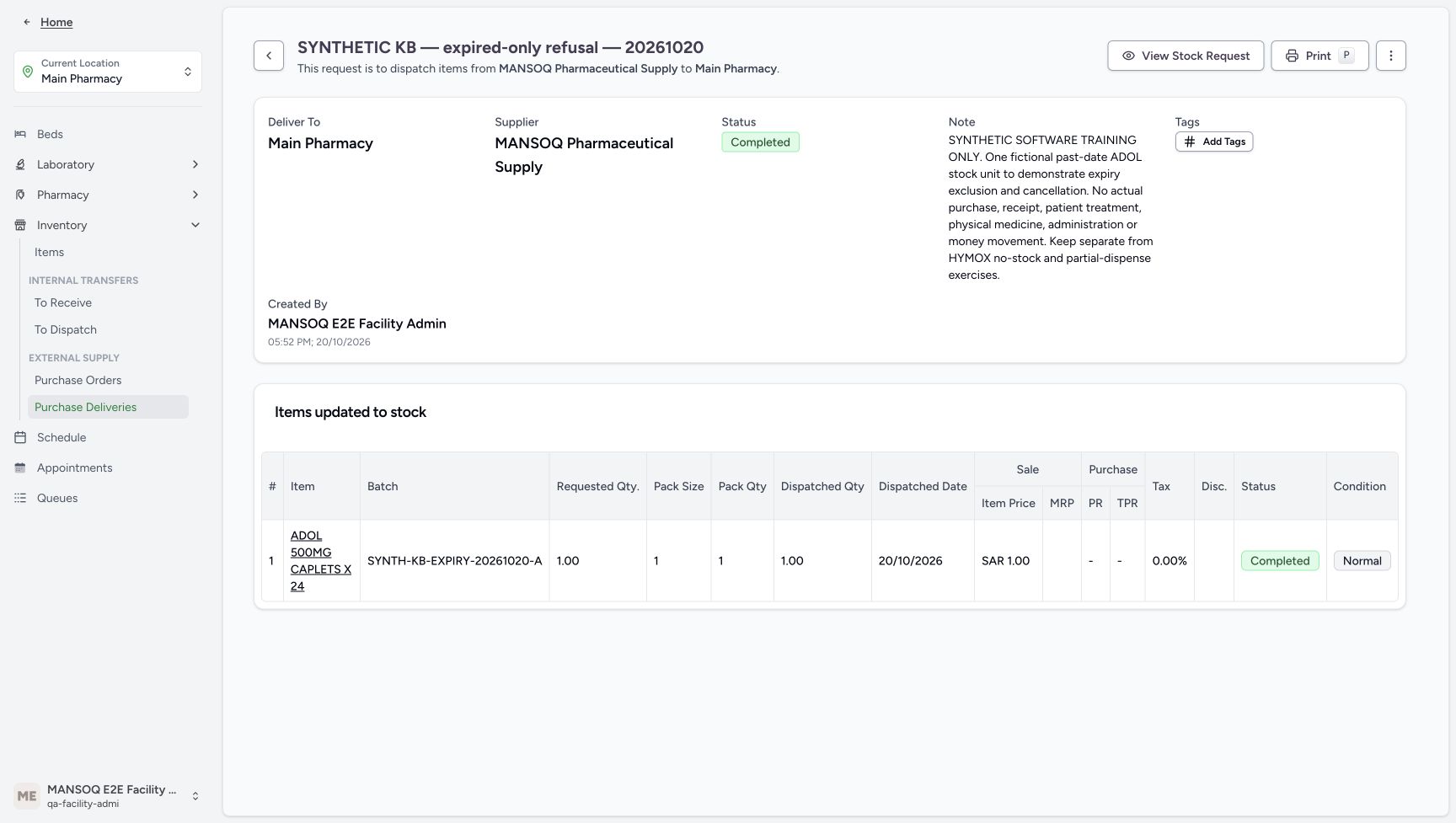This screenshot has width=1456, height=823.
Task: Open the Current Location selector
Action: (108, 72)
